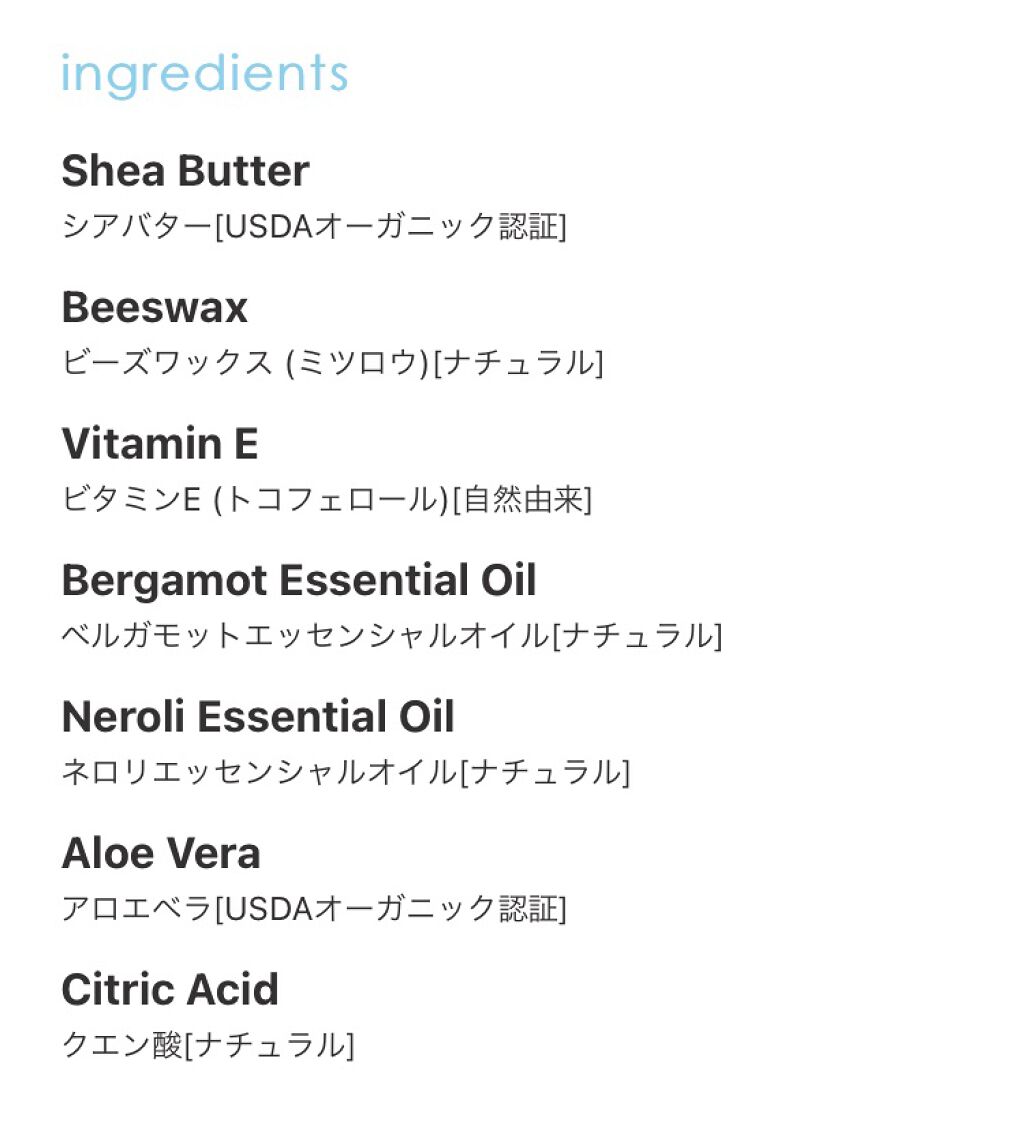Select the ビタミンE (トコフェロール) text
The height and width of the screenshot is (1137, 1024).
coord(254,500)
